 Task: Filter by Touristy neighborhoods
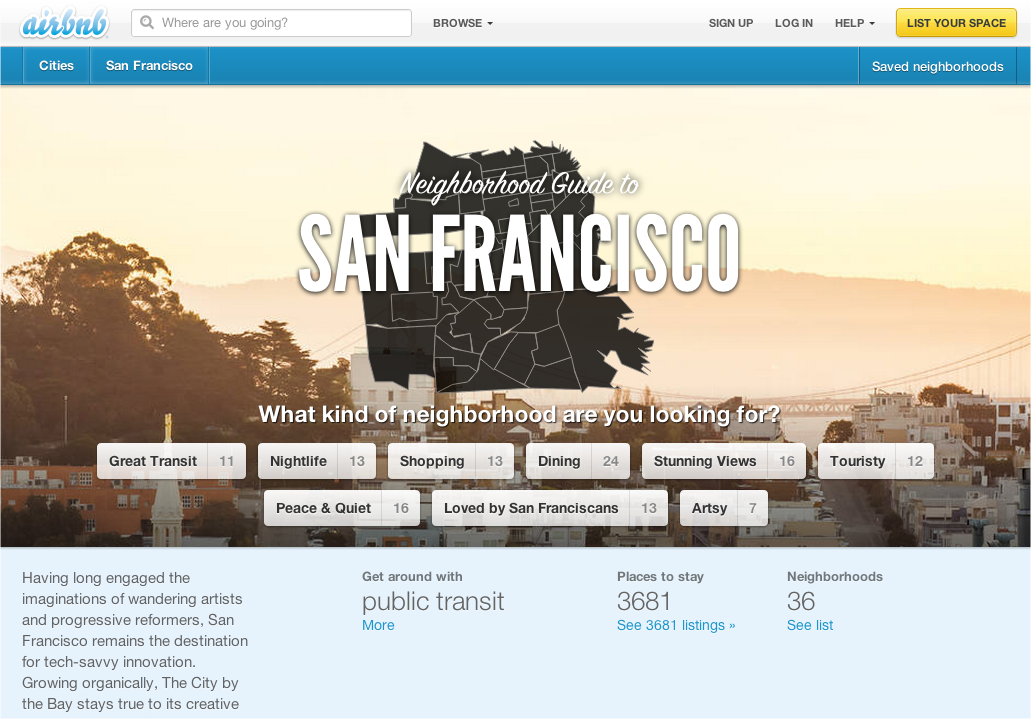[x=875, y=461]
